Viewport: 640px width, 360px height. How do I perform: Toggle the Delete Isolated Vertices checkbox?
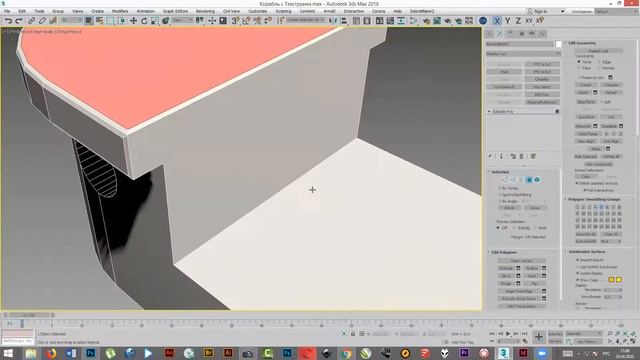point(578,183)
